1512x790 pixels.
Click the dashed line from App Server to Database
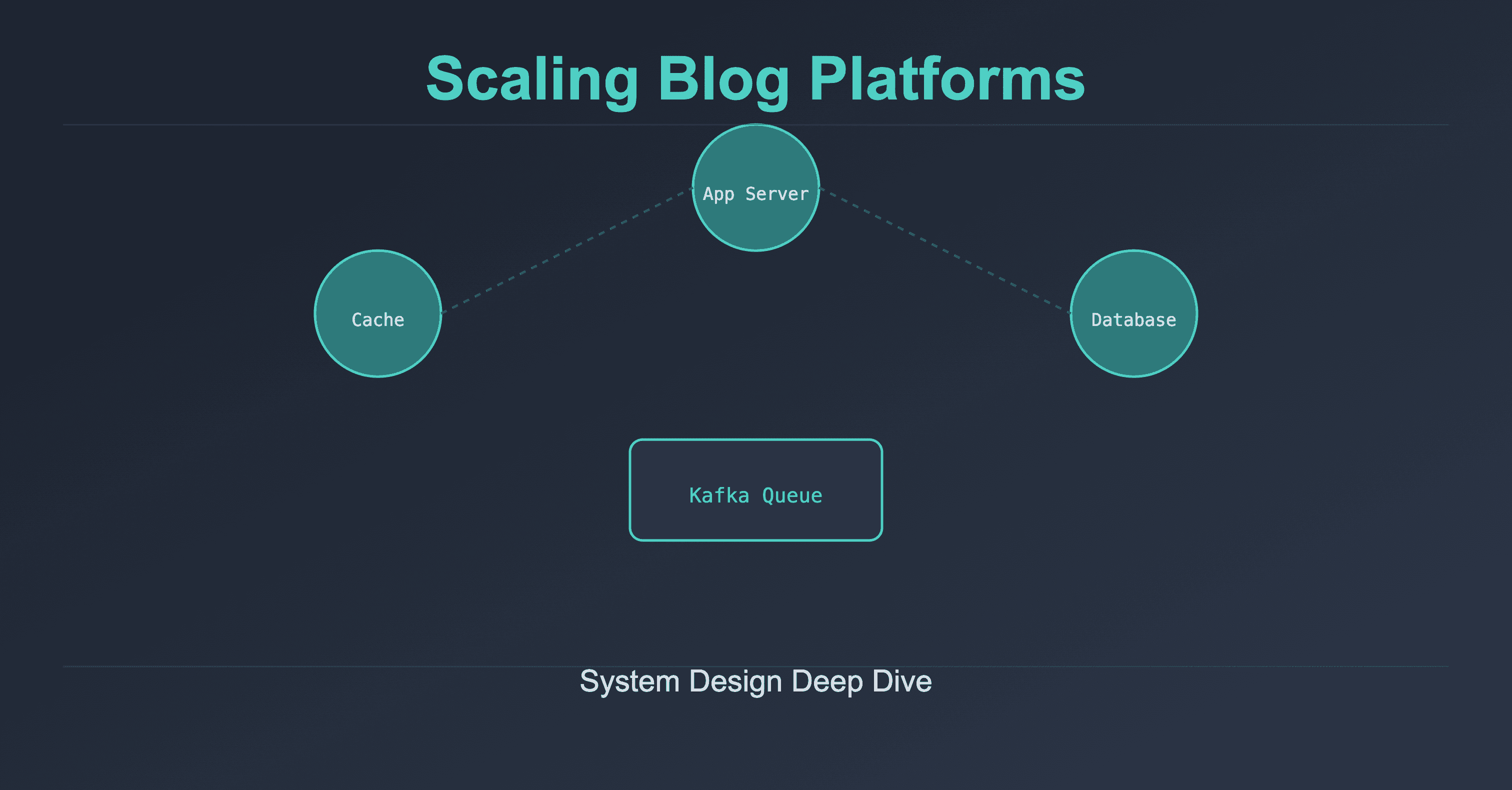point(945,250)
